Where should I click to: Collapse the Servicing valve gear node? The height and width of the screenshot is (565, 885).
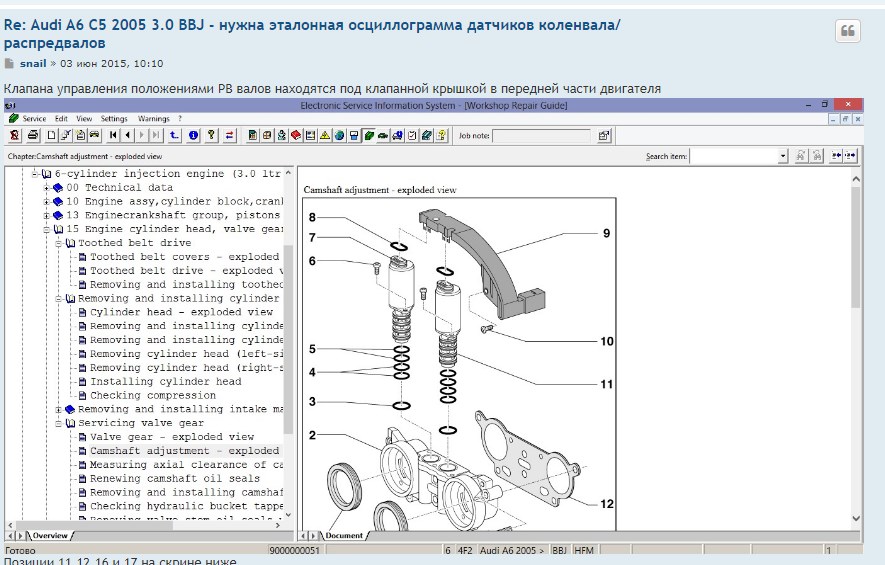(59, 423)
